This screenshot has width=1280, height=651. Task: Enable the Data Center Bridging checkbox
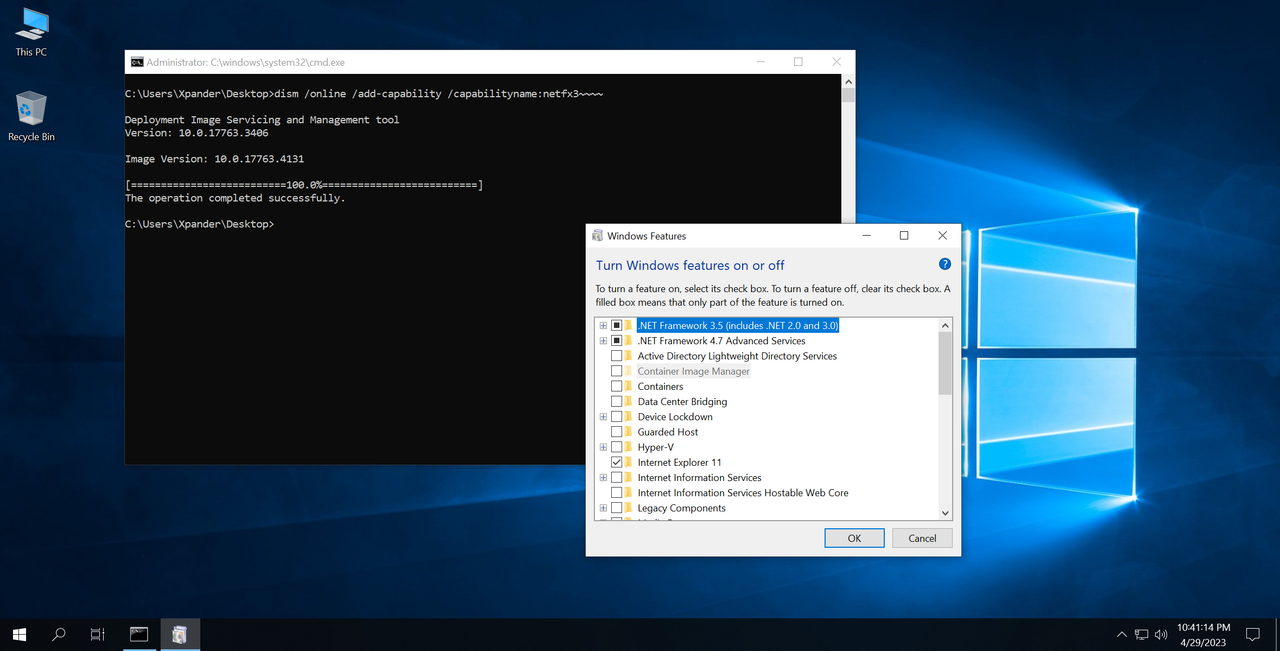(616, 401)
